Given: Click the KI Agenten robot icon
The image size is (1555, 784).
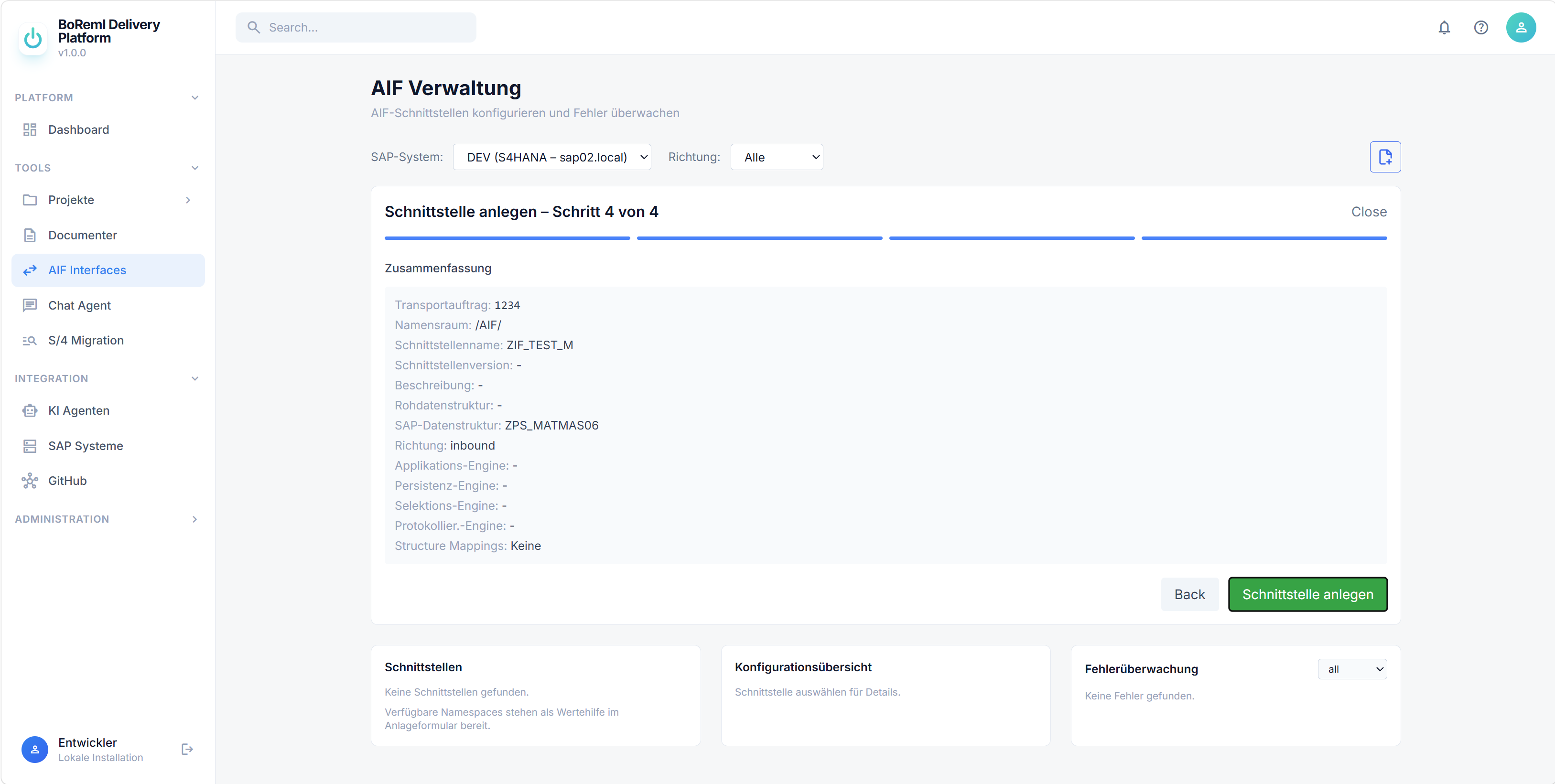Looking at the screenshot, I should click(x=30, y=410).
